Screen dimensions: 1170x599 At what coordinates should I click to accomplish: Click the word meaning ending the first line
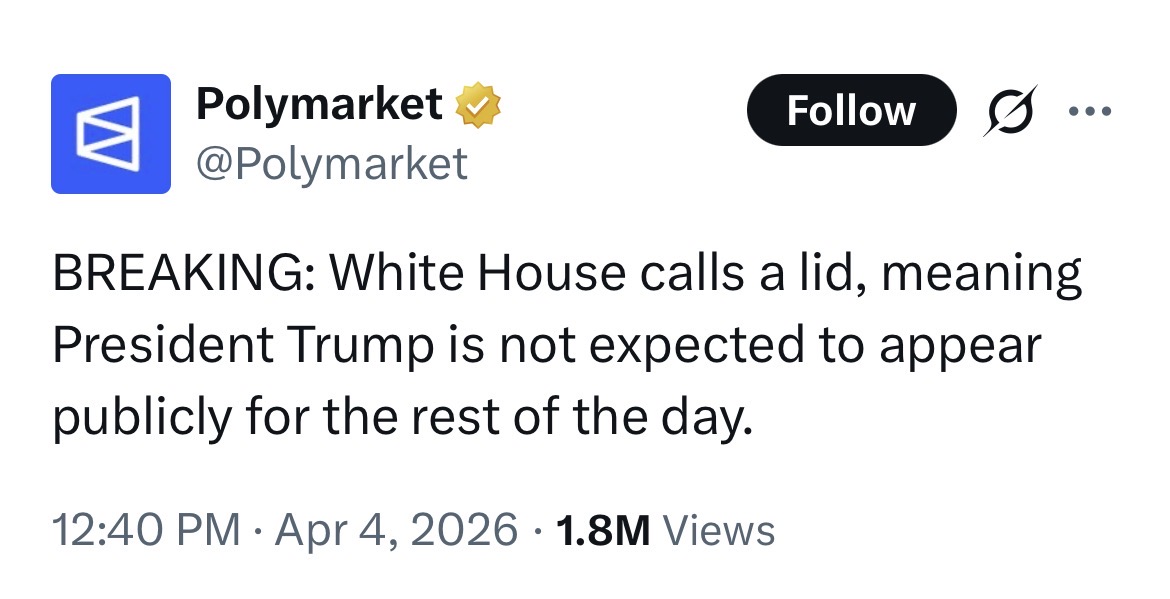(x=981, y=275)
